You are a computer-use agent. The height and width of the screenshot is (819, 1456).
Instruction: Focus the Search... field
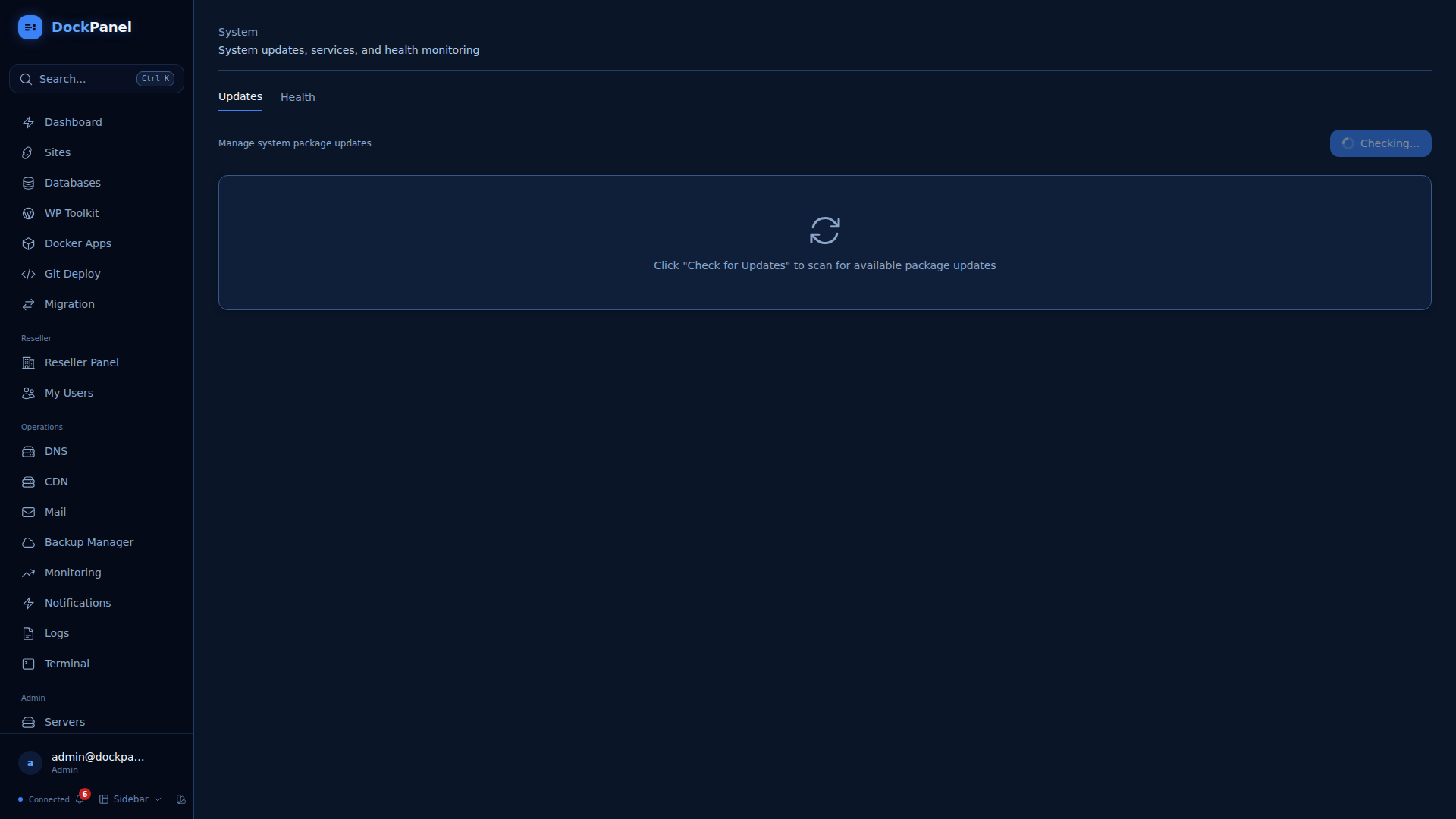pos(96,79)
